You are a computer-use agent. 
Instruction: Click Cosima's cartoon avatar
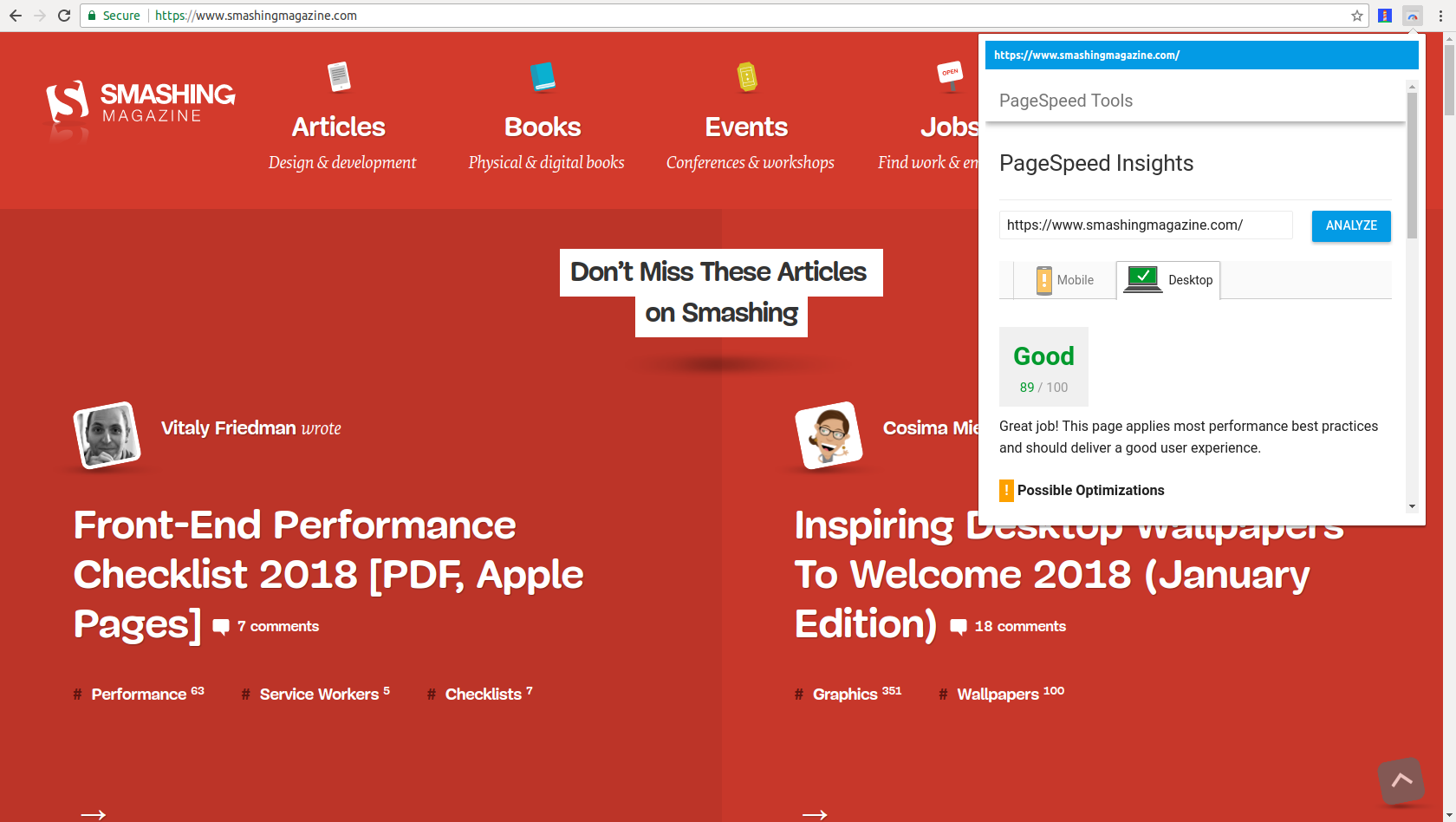tap(829, 435)
